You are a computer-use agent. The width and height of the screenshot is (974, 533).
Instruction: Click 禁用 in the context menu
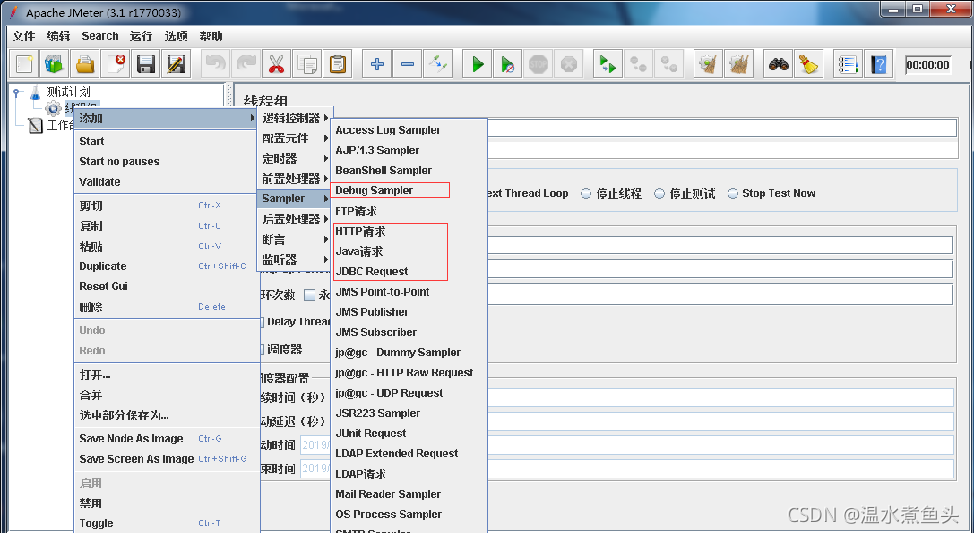point(91,503)
